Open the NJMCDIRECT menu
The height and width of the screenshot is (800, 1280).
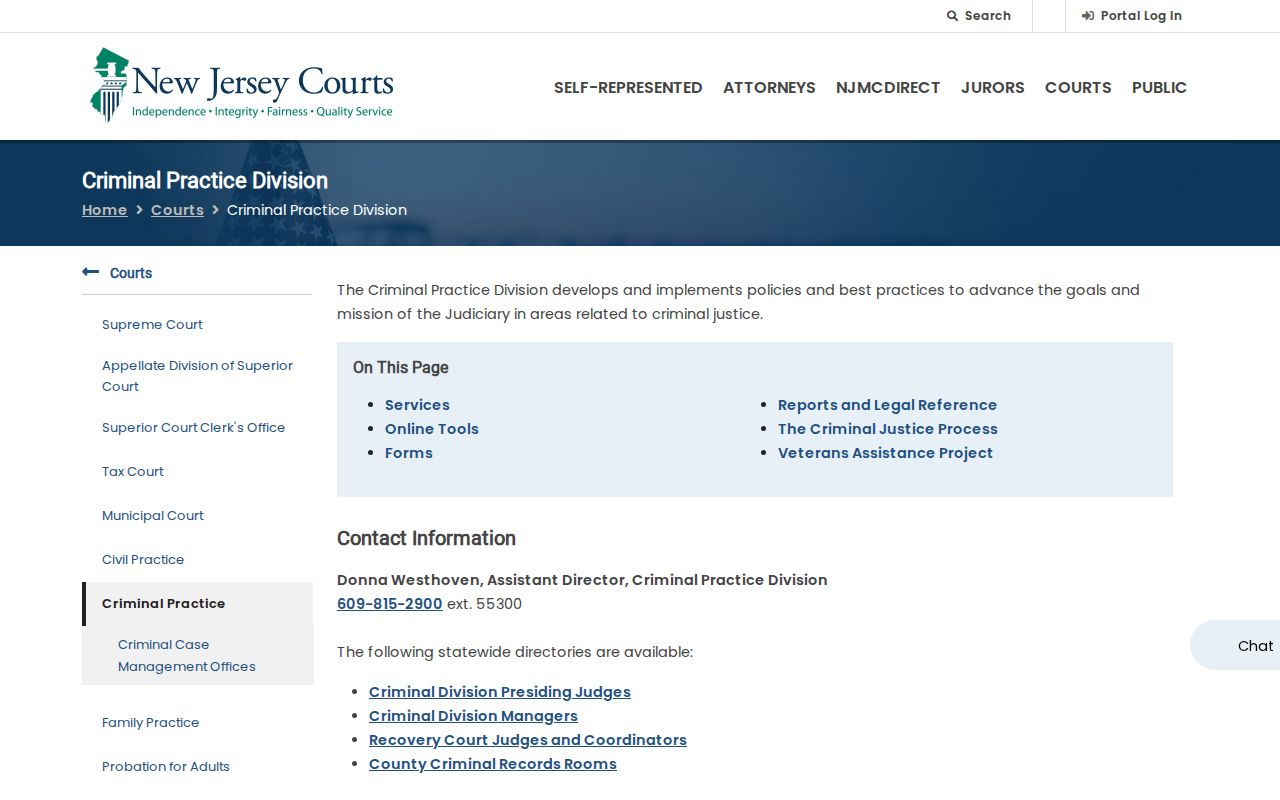click(x=888, y=87)
